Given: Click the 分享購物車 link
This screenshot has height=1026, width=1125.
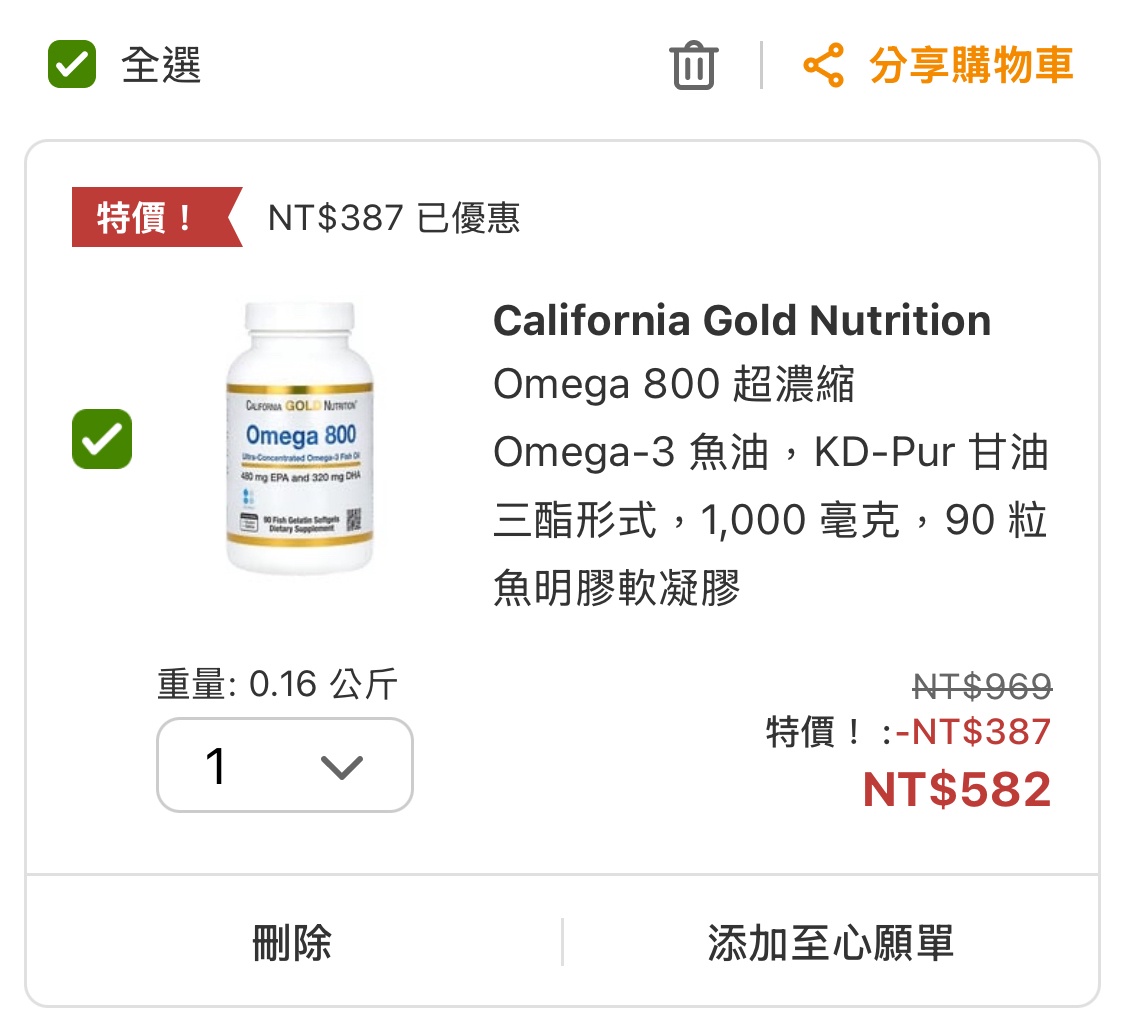Looking at the screenshot, I should [x=971, y=66].
